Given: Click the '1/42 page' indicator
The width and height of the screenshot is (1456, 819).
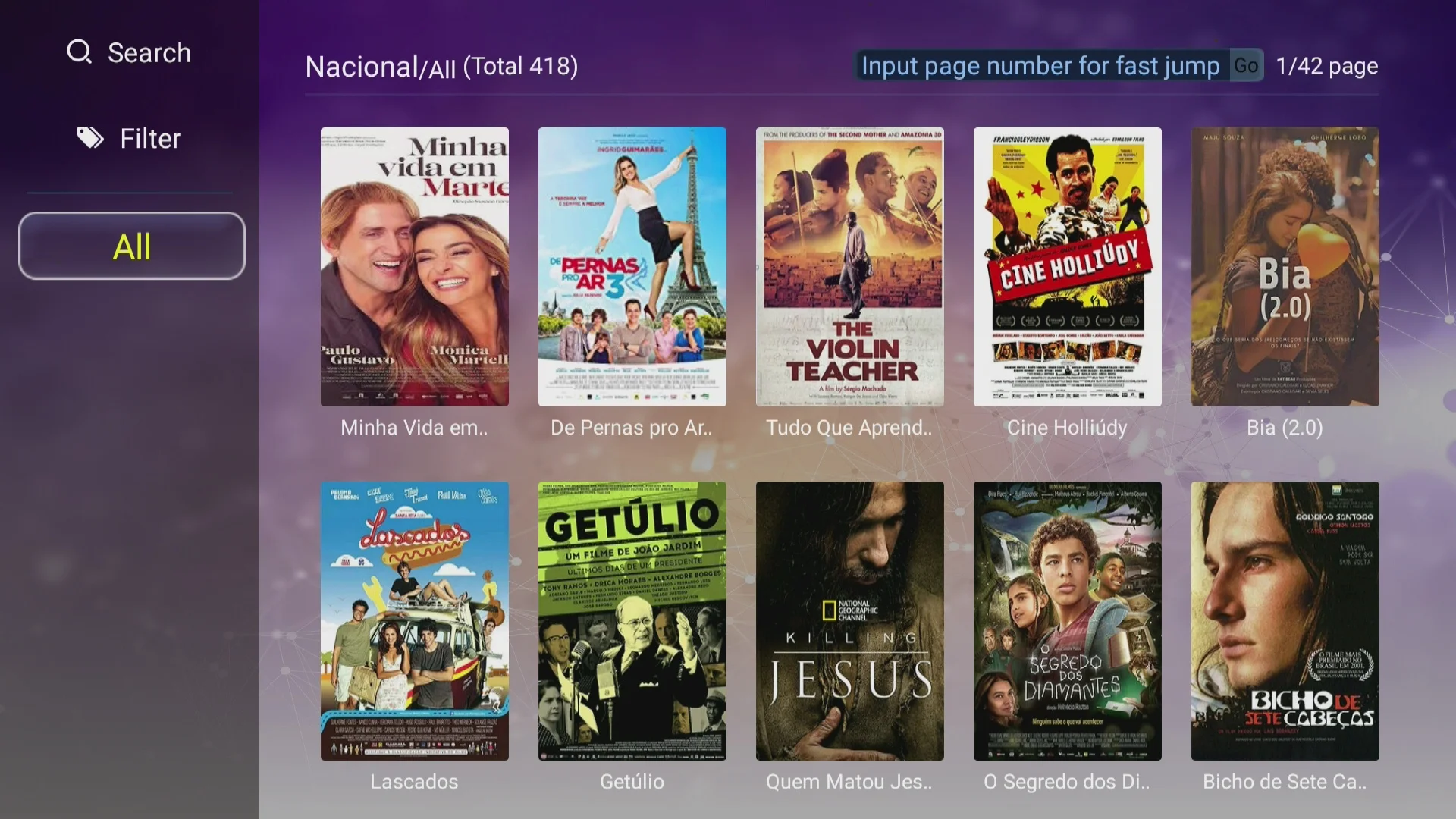Looking at the screenshot, I should tap(1327, 67).
